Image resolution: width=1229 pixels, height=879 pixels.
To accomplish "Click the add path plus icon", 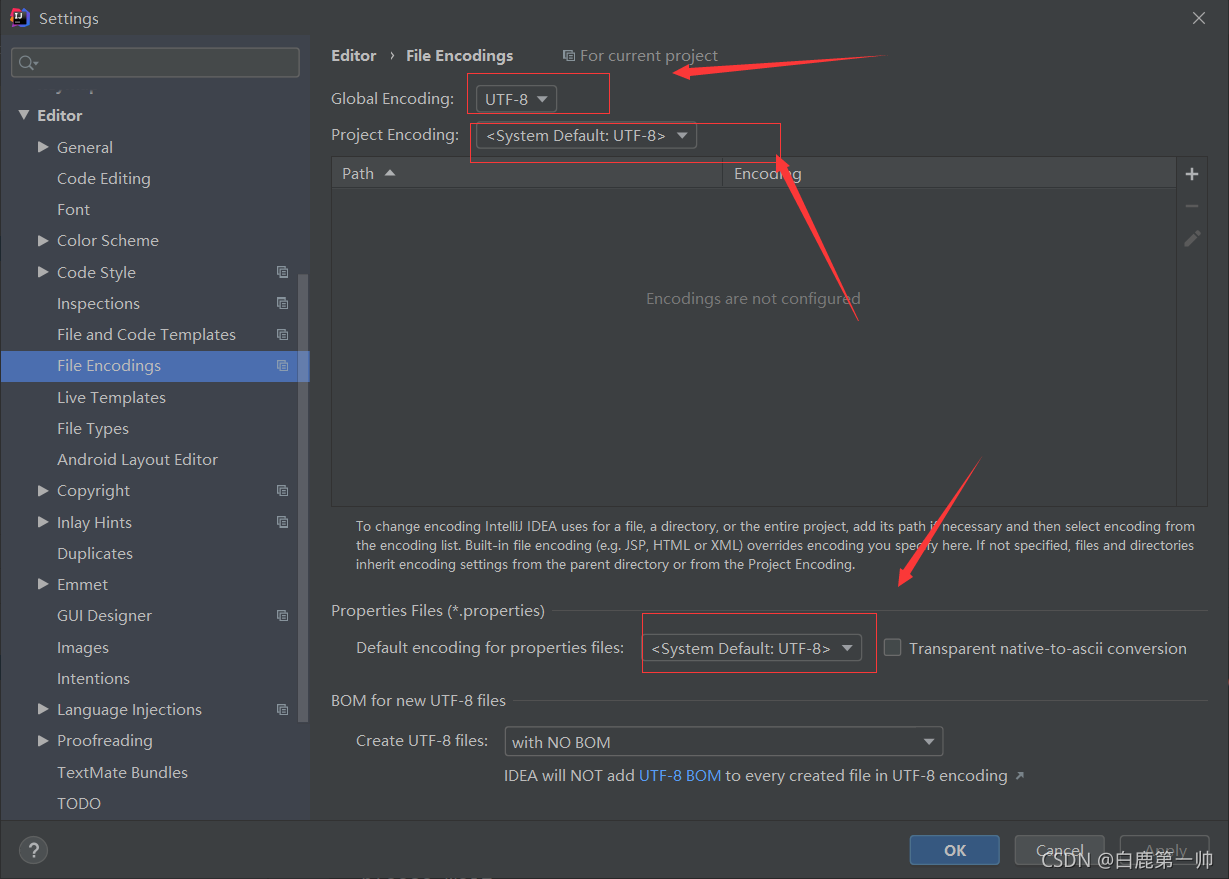I will [1192, 174].
